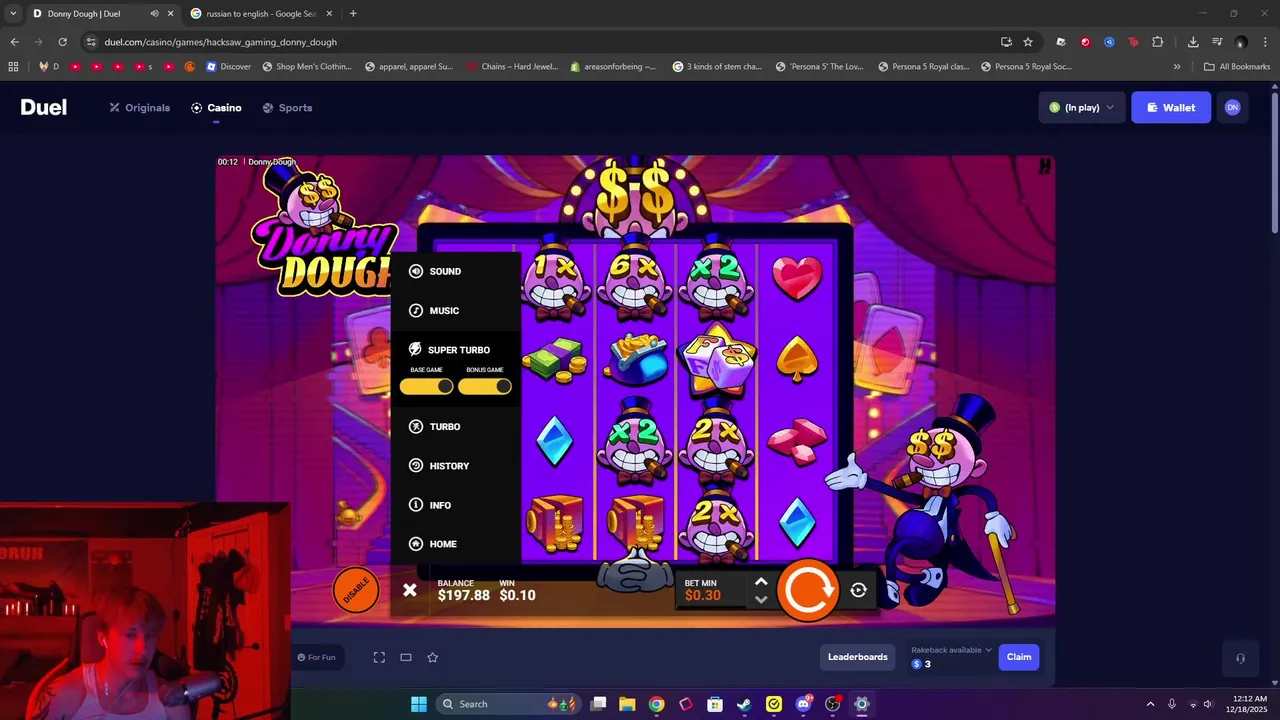Viewport: 1280px width, 720px height.
Task: Open the History menu entry
Action: tap(439, 466)
